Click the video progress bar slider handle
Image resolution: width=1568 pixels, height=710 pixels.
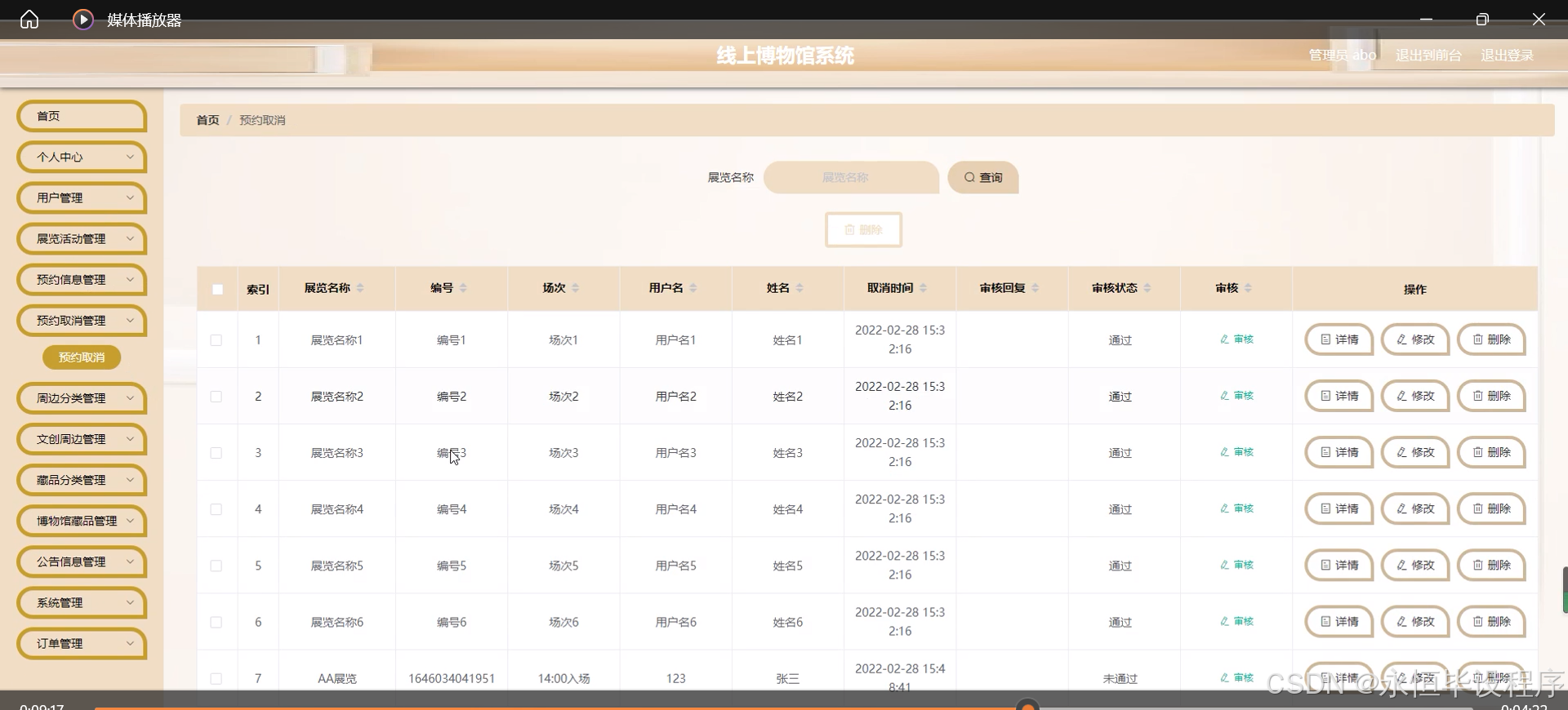pos(1028,706)
